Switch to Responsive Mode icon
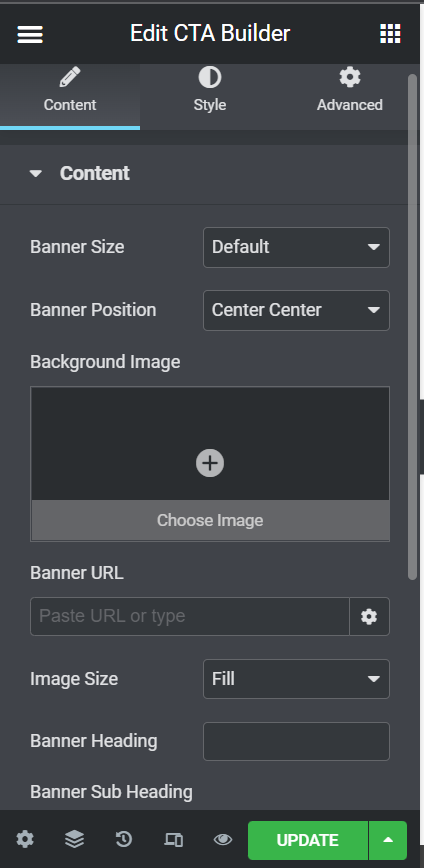 click(173, 840)
